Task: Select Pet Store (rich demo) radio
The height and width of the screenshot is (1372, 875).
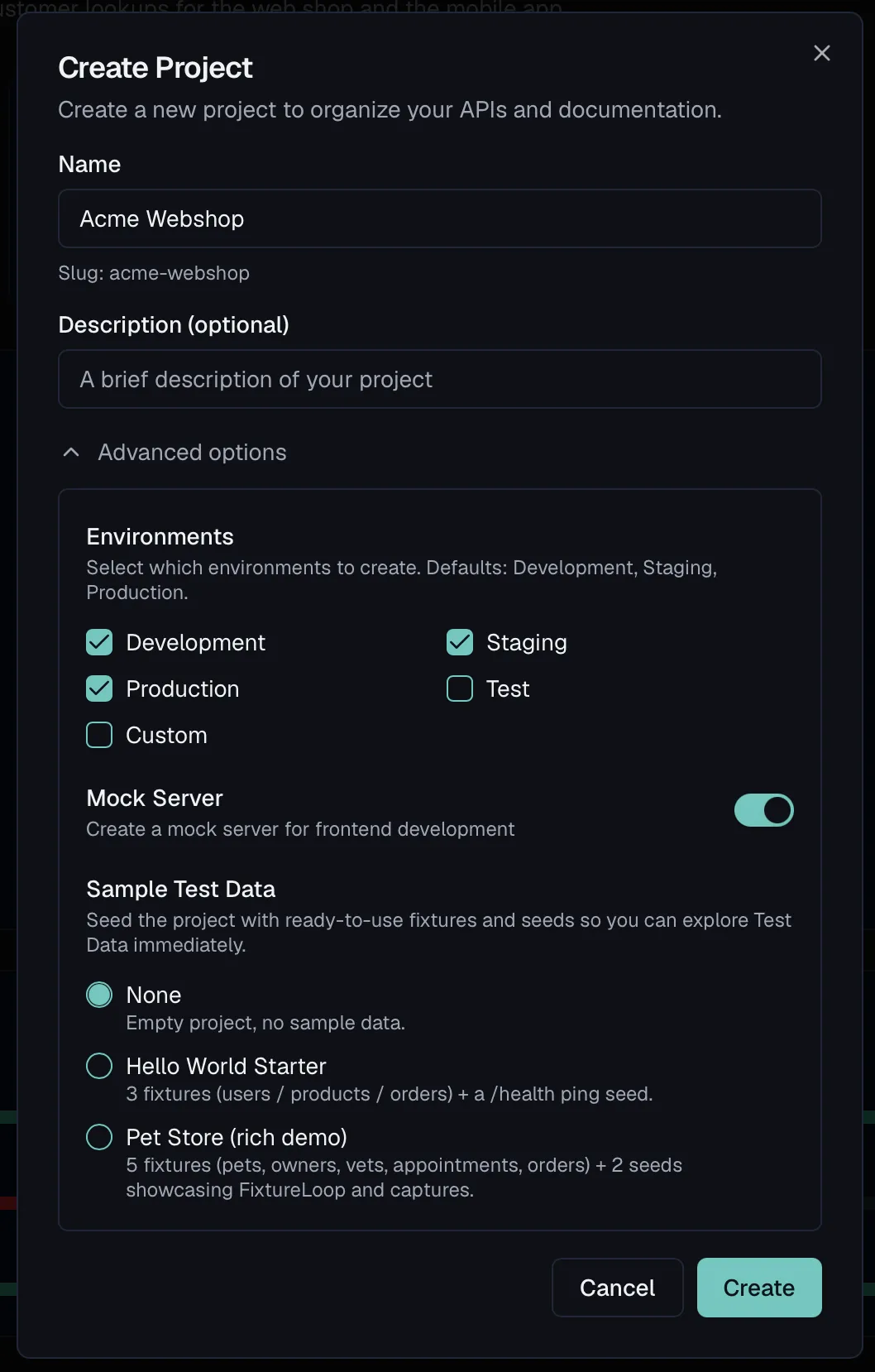Action: tap(99, 1137)
